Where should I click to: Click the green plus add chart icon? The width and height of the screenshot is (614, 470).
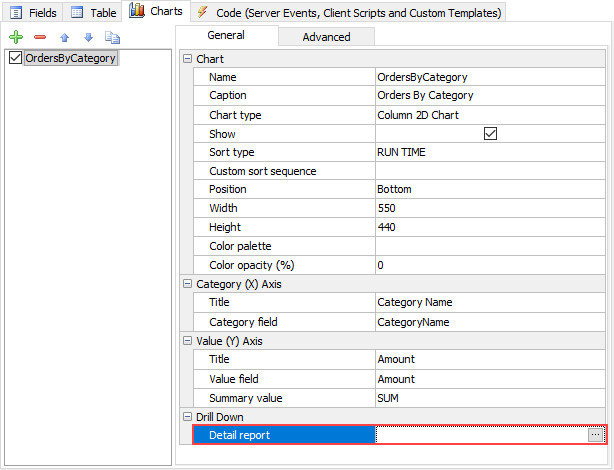(x=16, y=37)
